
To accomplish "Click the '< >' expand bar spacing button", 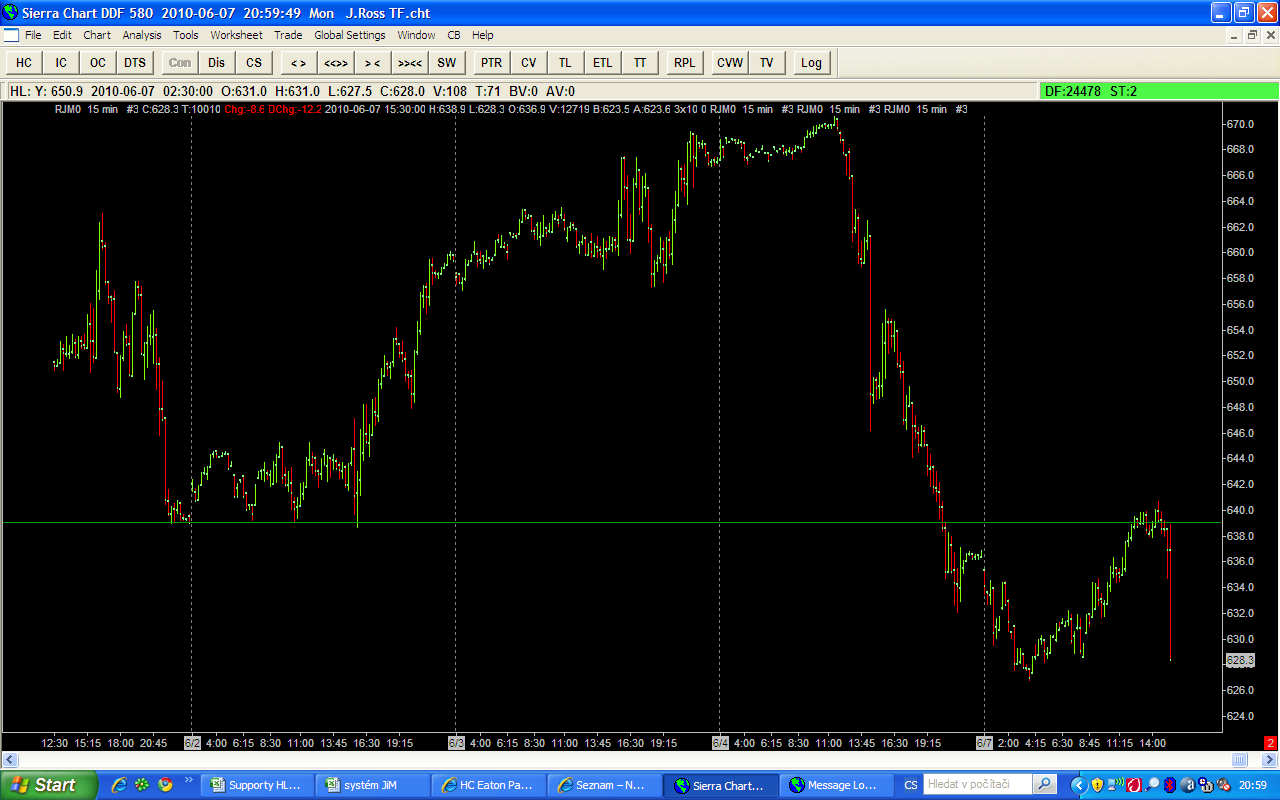I will (x=298, y=62).
